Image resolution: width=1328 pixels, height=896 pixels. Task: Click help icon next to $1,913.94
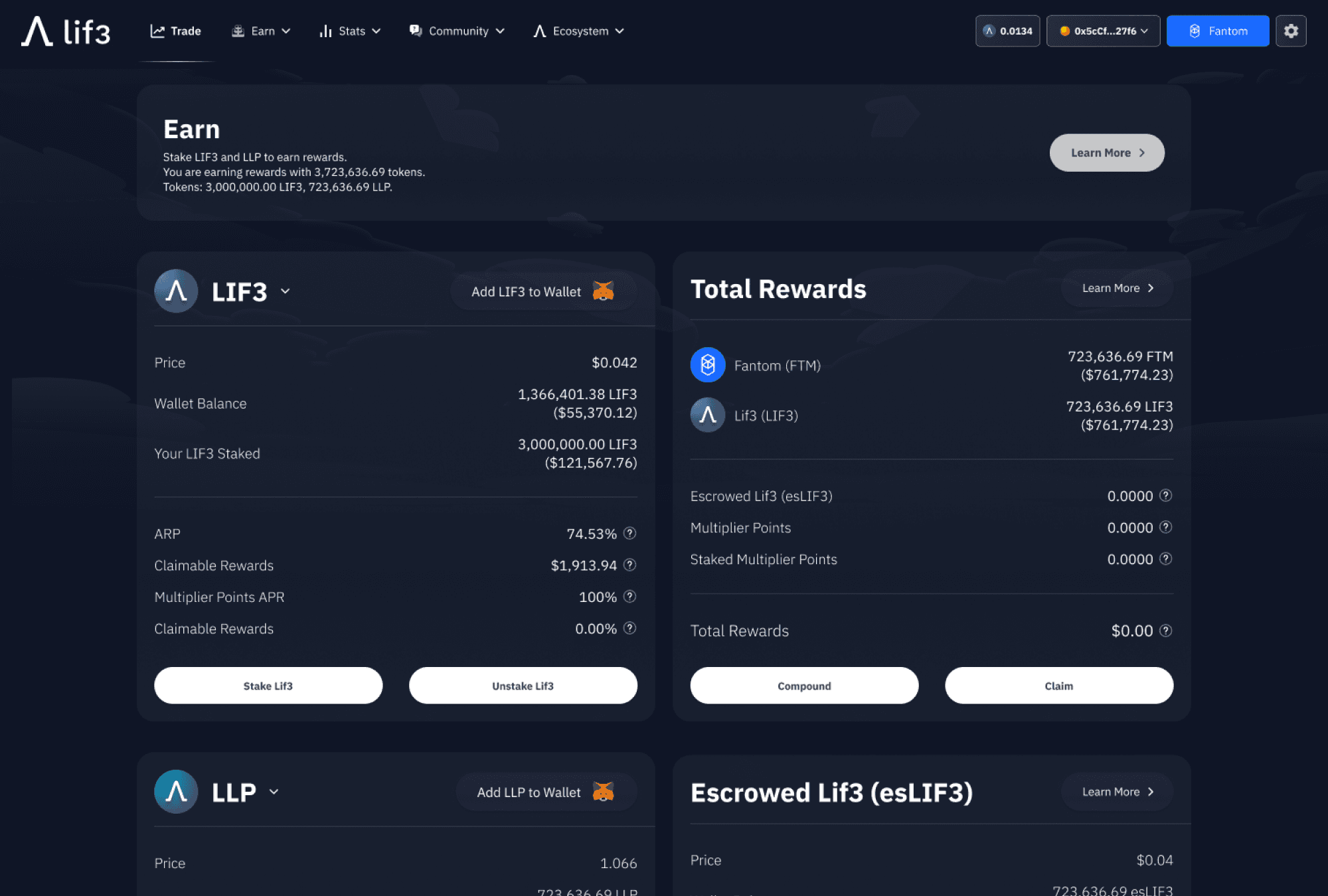click(x=630, y=565)
